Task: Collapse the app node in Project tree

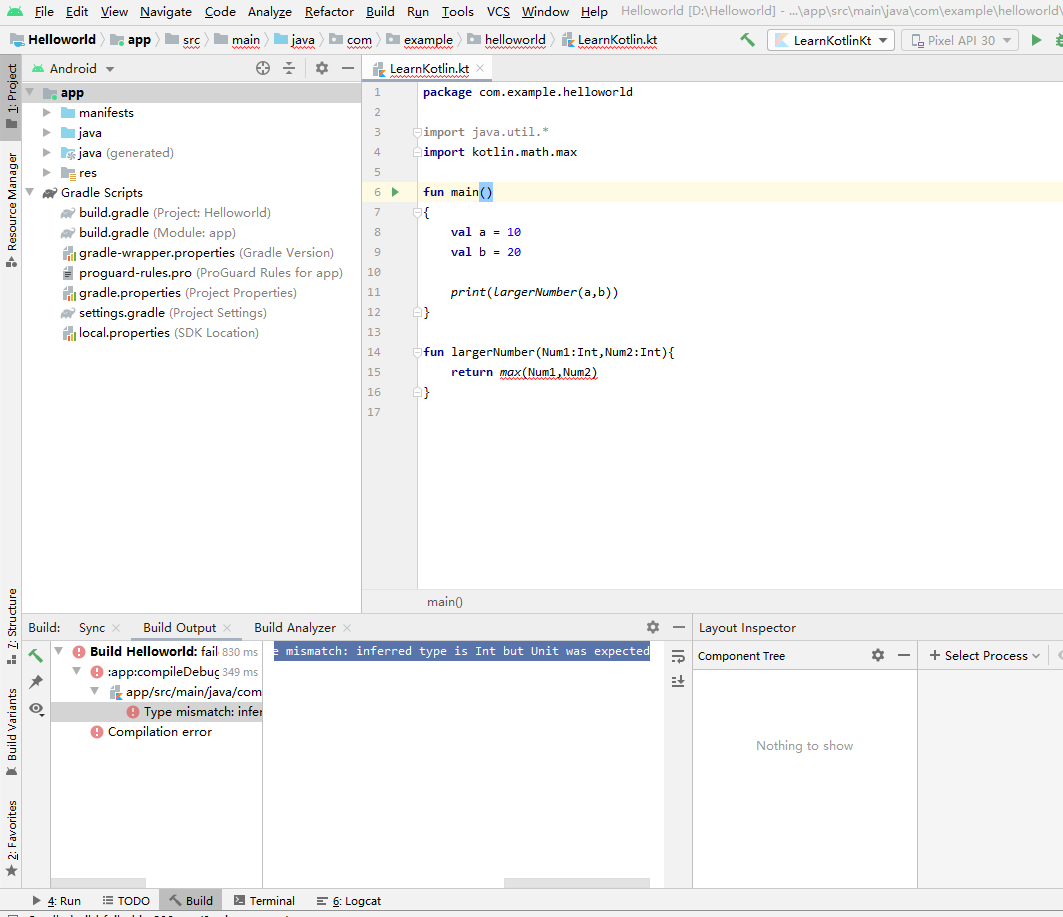Action: [31, 92]
